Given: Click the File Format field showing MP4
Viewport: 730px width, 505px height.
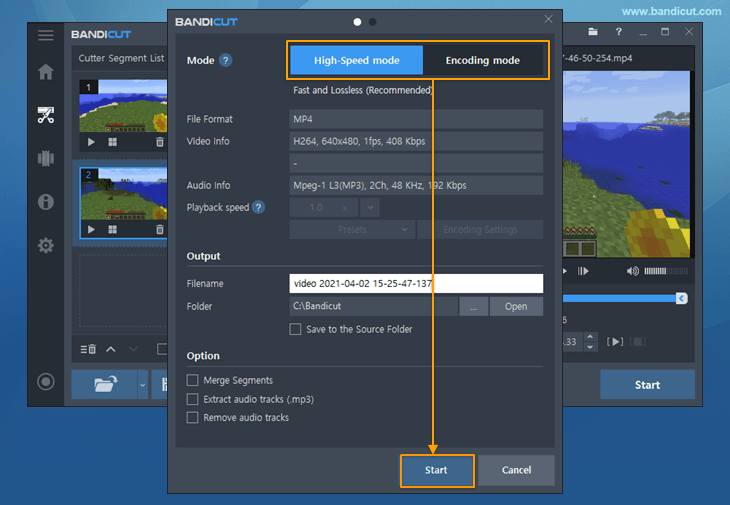Looking at the screenshot, I should tap(416, 119).
